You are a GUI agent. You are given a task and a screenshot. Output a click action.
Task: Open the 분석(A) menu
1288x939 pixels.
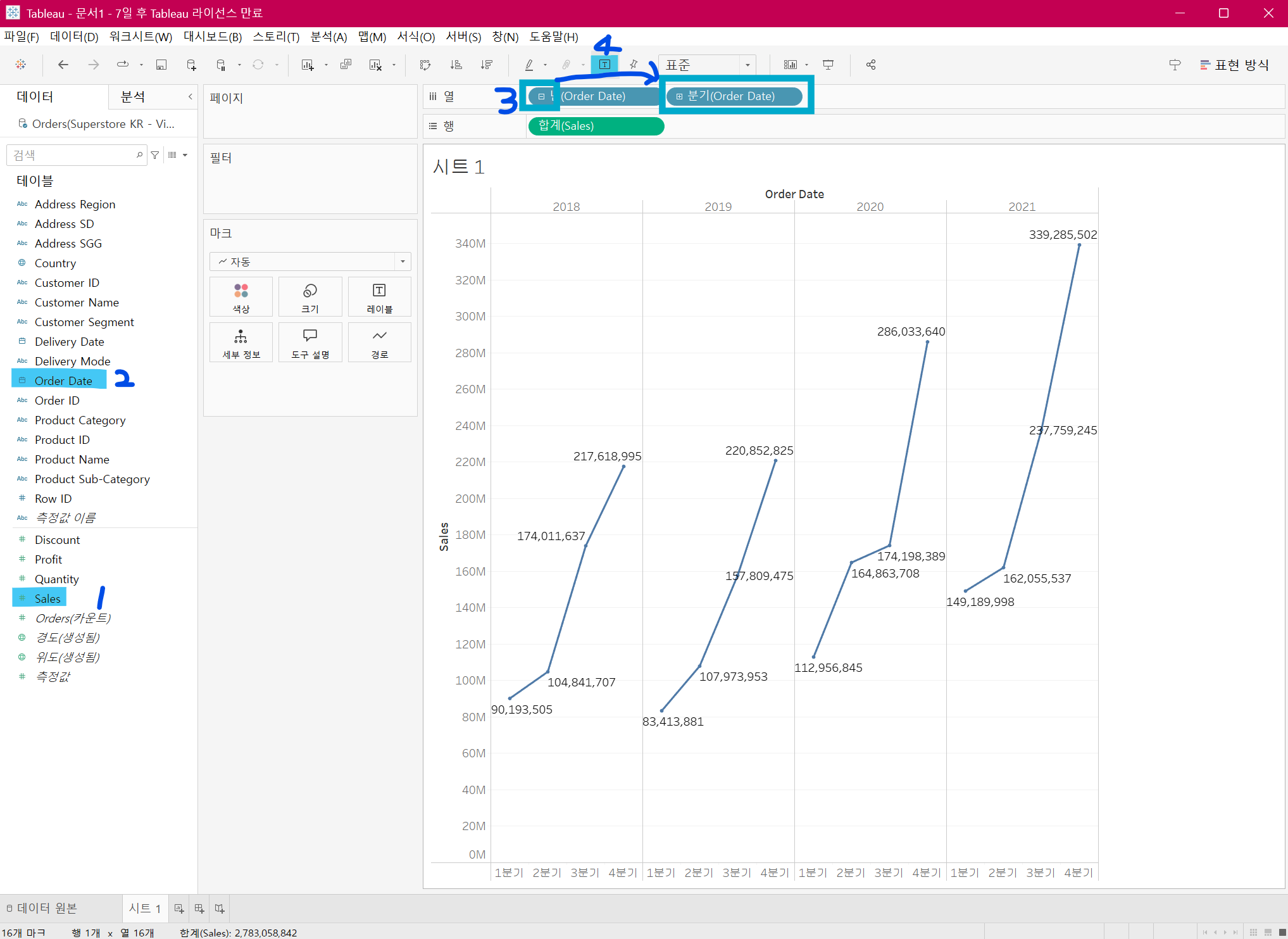click(328, 37)
